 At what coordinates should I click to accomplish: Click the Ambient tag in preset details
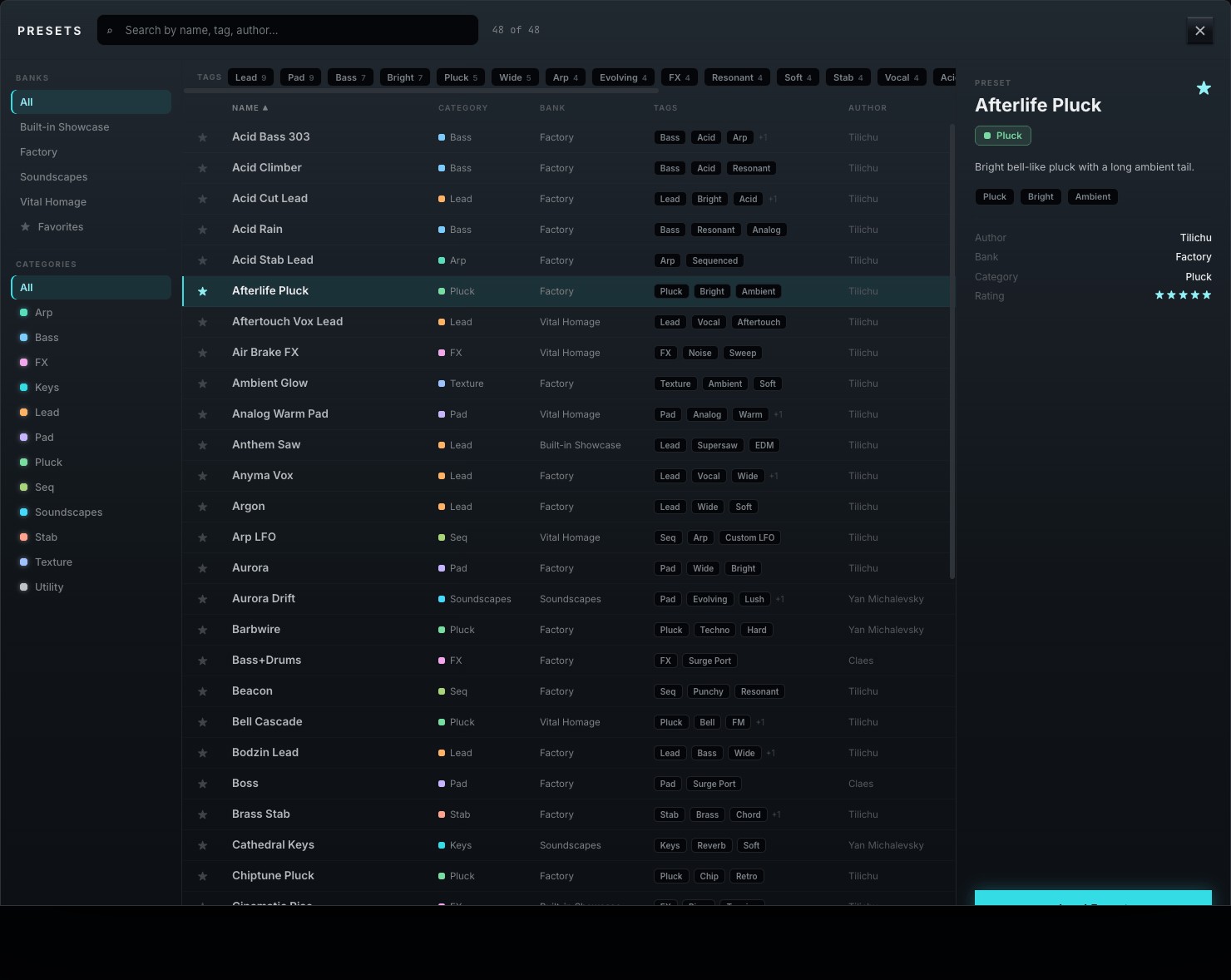[x=1093, y=197]
